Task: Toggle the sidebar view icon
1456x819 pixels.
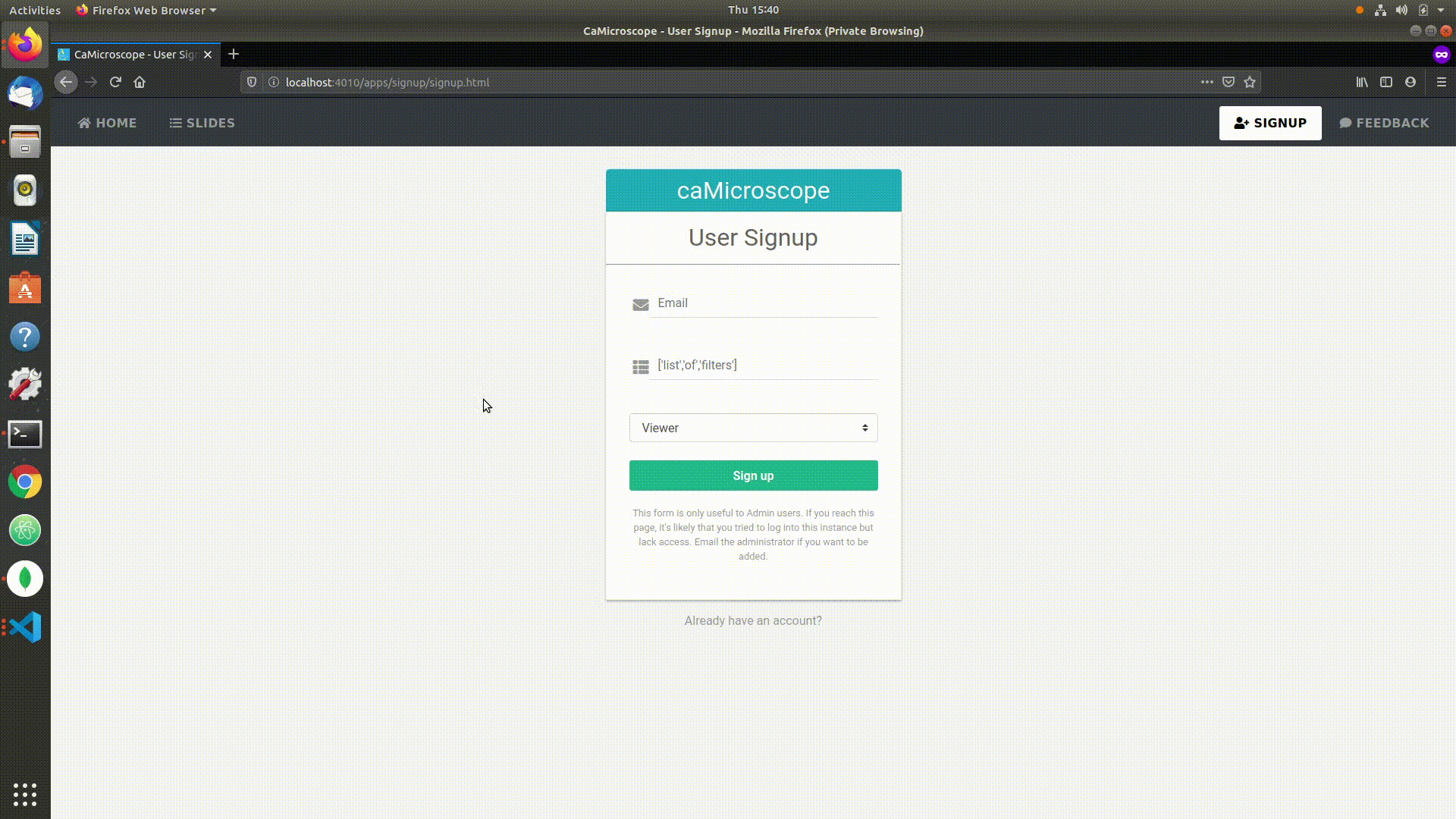Action: point(1386,82)
